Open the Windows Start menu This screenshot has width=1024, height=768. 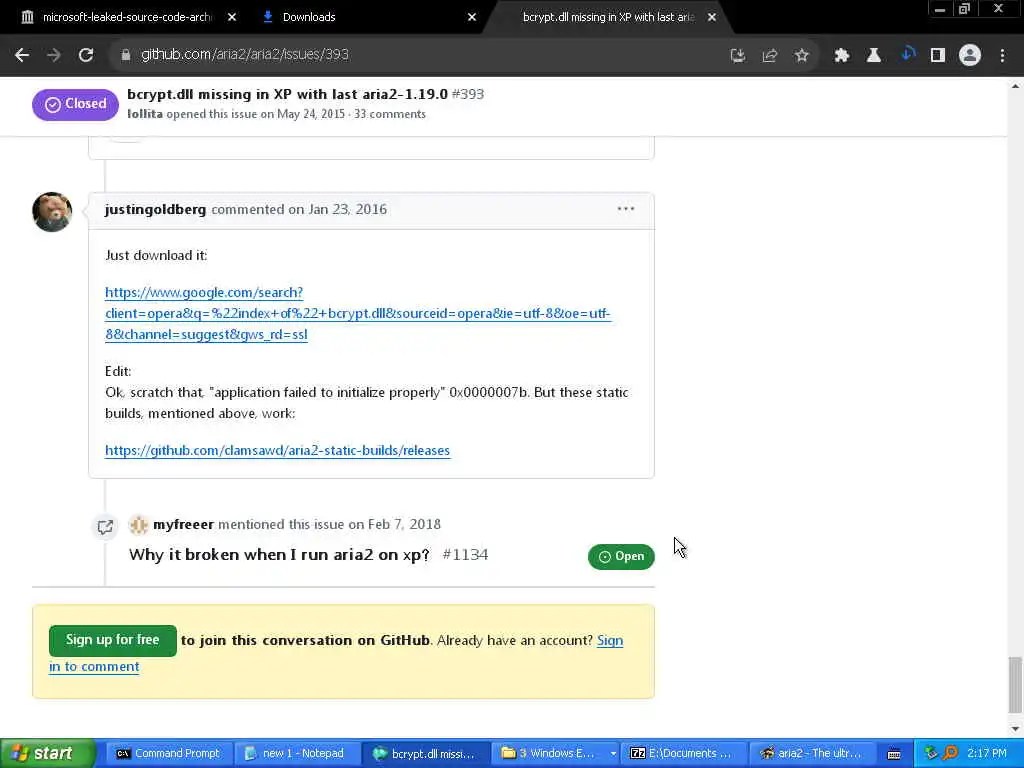tap(48, 754)
